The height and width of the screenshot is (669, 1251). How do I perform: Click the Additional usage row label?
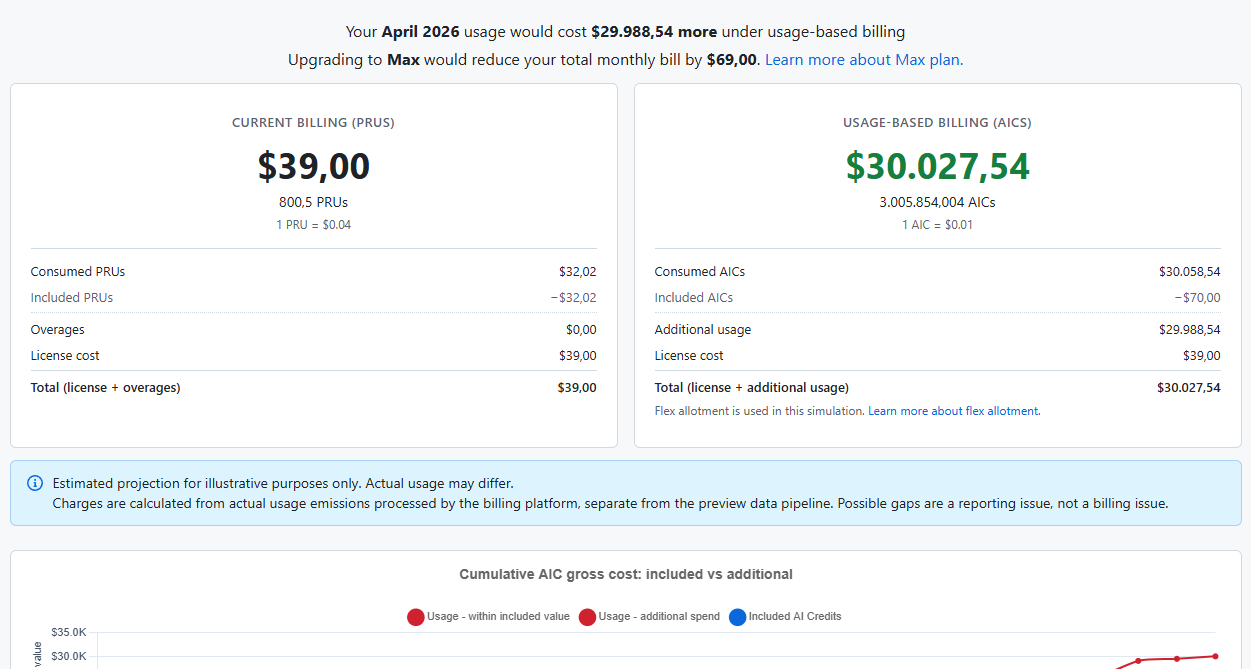coord(703,330)
